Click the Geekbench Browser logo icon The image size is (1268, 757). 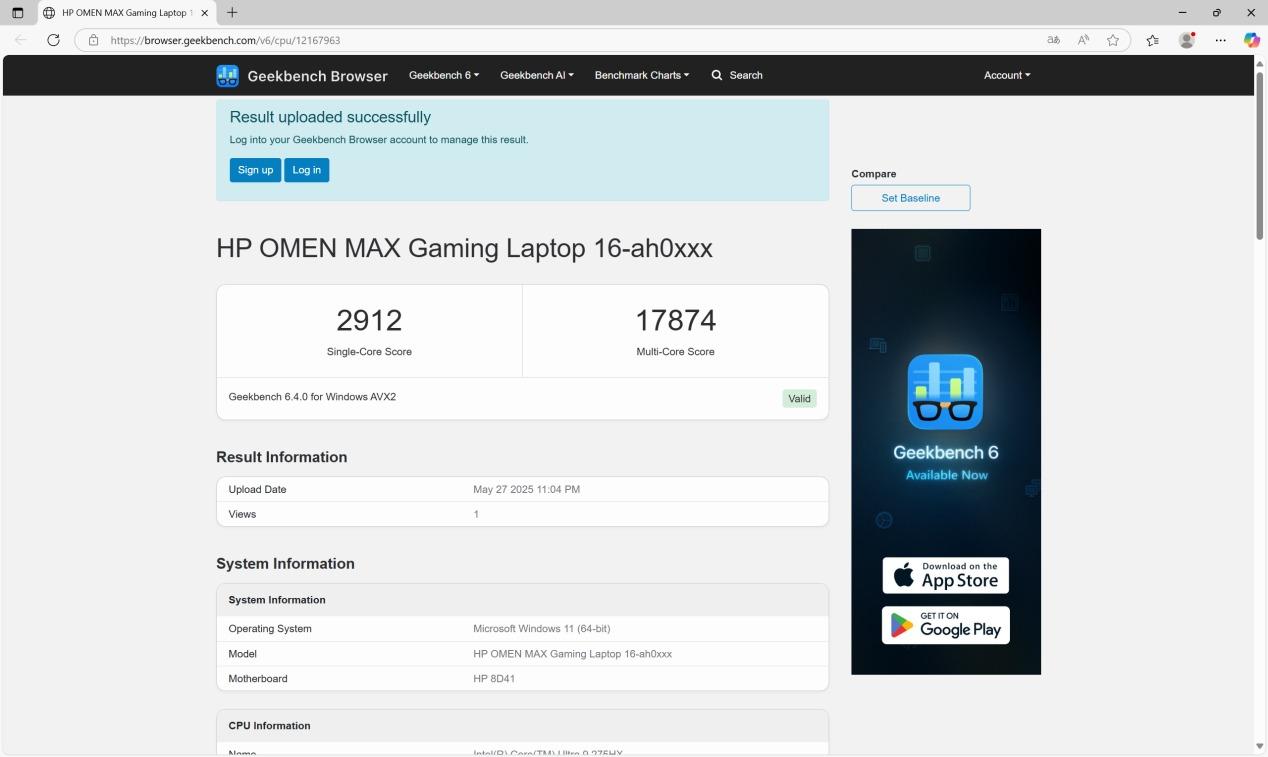(227, 75)
